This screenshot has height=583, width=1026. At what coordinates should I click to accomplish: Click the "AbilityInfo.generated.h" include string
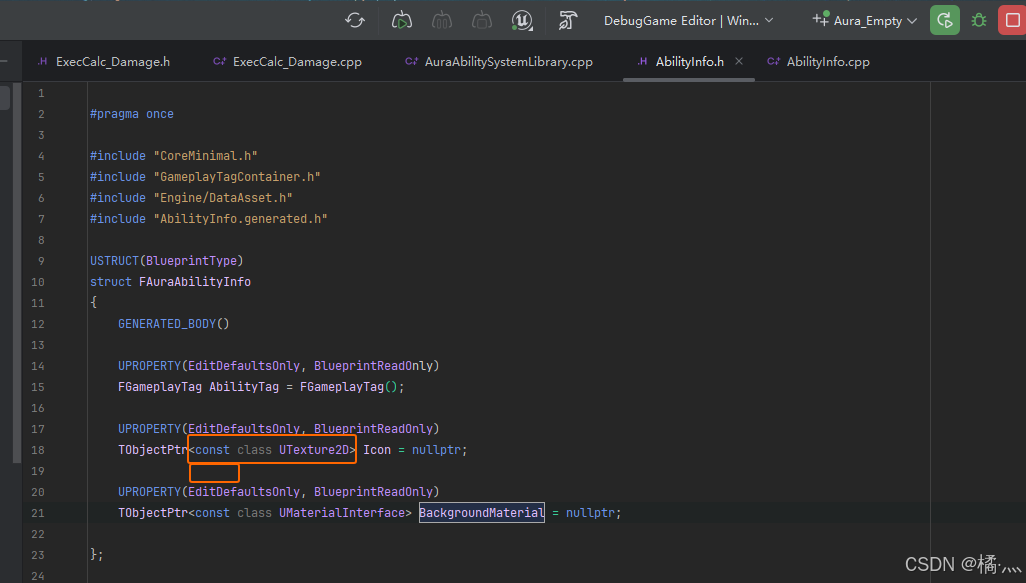[x=240, y=219]
